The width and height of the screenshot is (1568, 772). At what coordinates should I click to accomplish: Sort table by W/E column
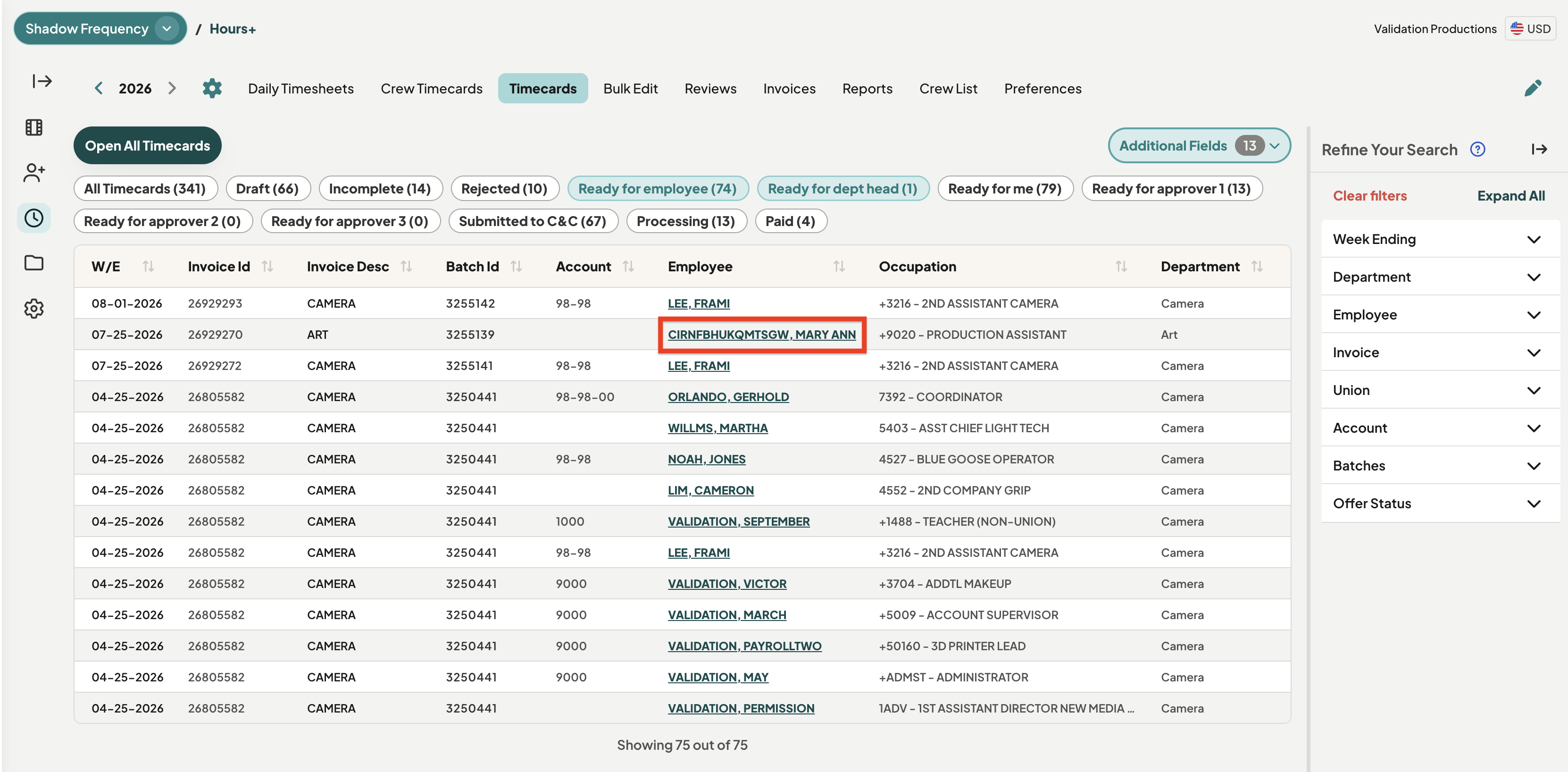pyautogui.click(x=148, y=266)
